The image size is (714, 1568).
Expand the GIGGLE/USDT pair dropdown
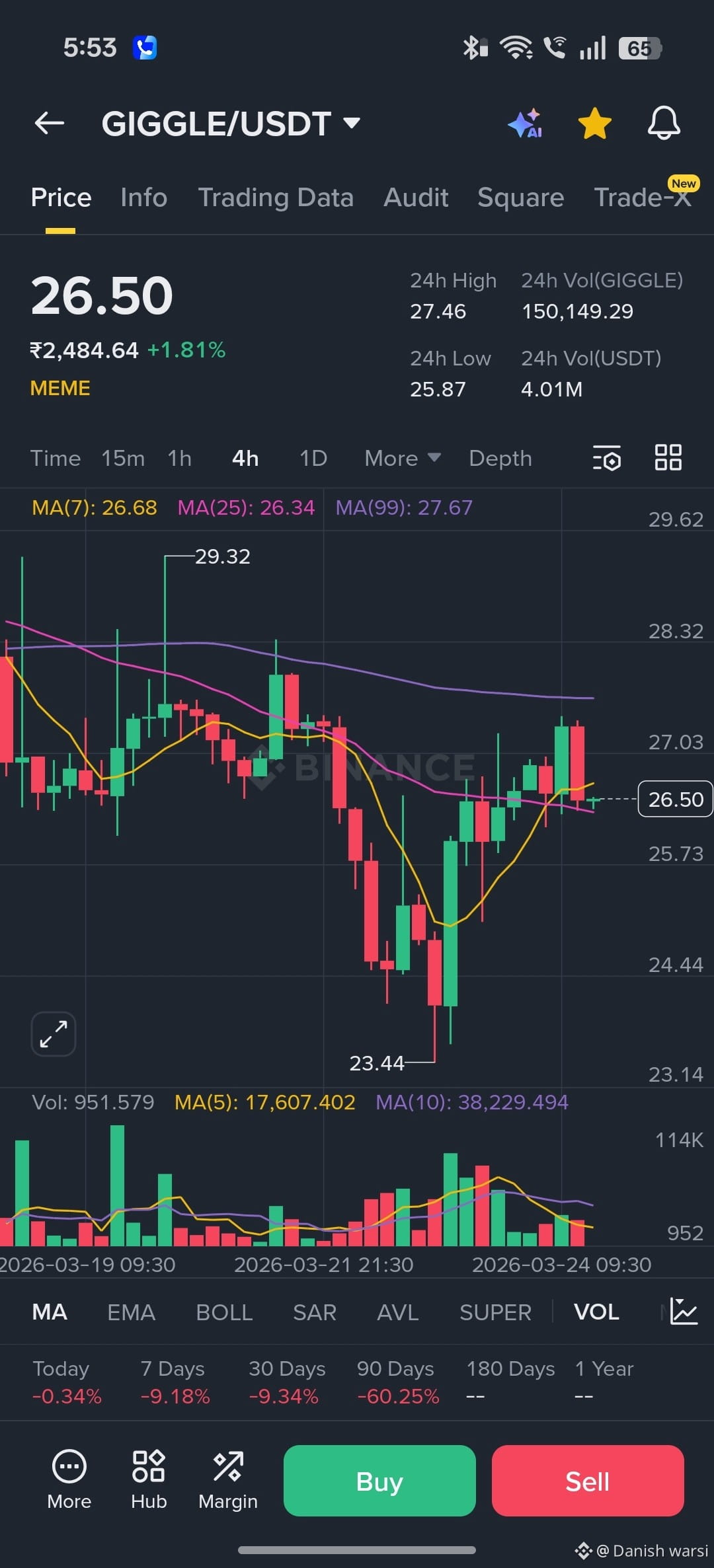231,124
